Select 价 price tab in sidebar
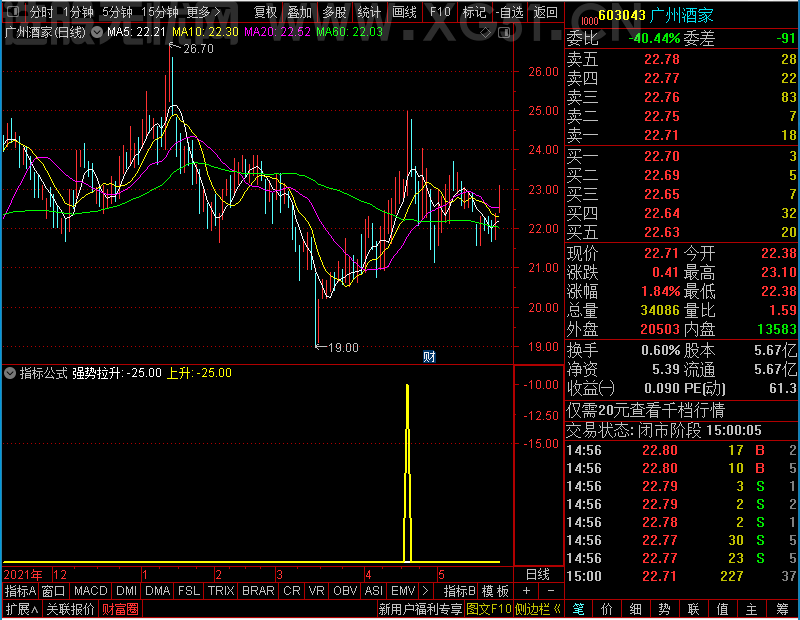The width and height of the screenshot is (800, 620). pyautogui.click(x=607, y=609)
